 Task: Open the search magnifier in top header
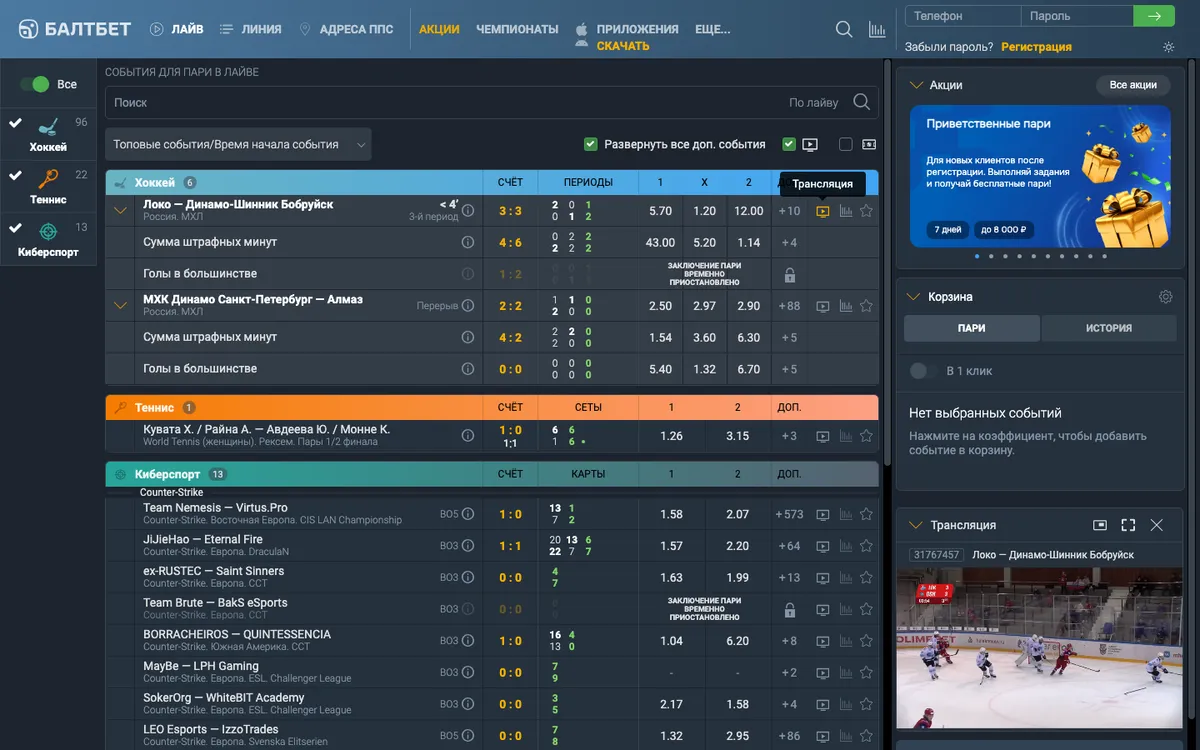[x=844, y=29]
